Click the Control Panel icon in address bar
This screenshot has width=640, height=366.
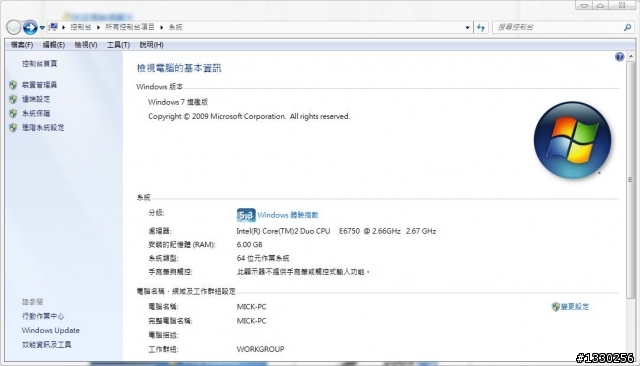coord(53,27)
